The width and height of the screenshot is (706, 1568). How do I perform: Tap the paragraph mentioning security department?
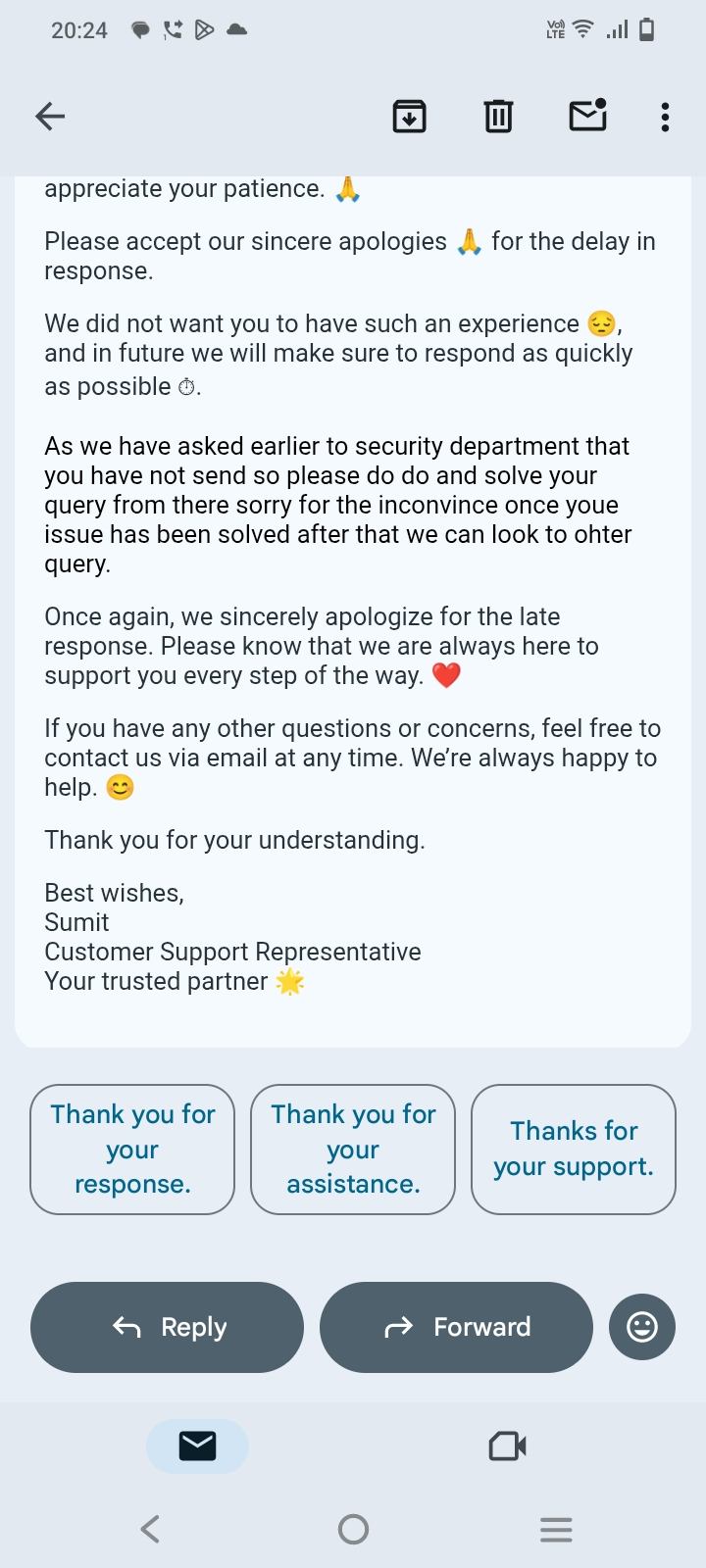[338, 505]
